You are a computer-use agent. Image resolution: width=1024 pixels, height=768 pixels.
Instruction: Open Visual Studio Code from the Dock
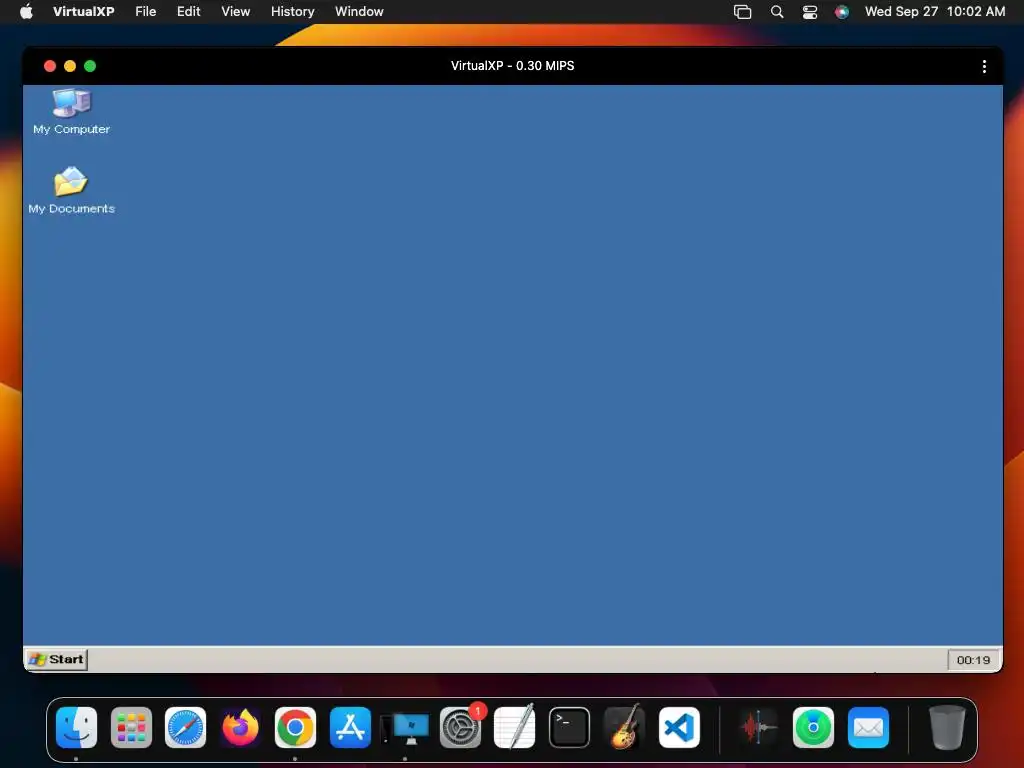click(679, 727)
